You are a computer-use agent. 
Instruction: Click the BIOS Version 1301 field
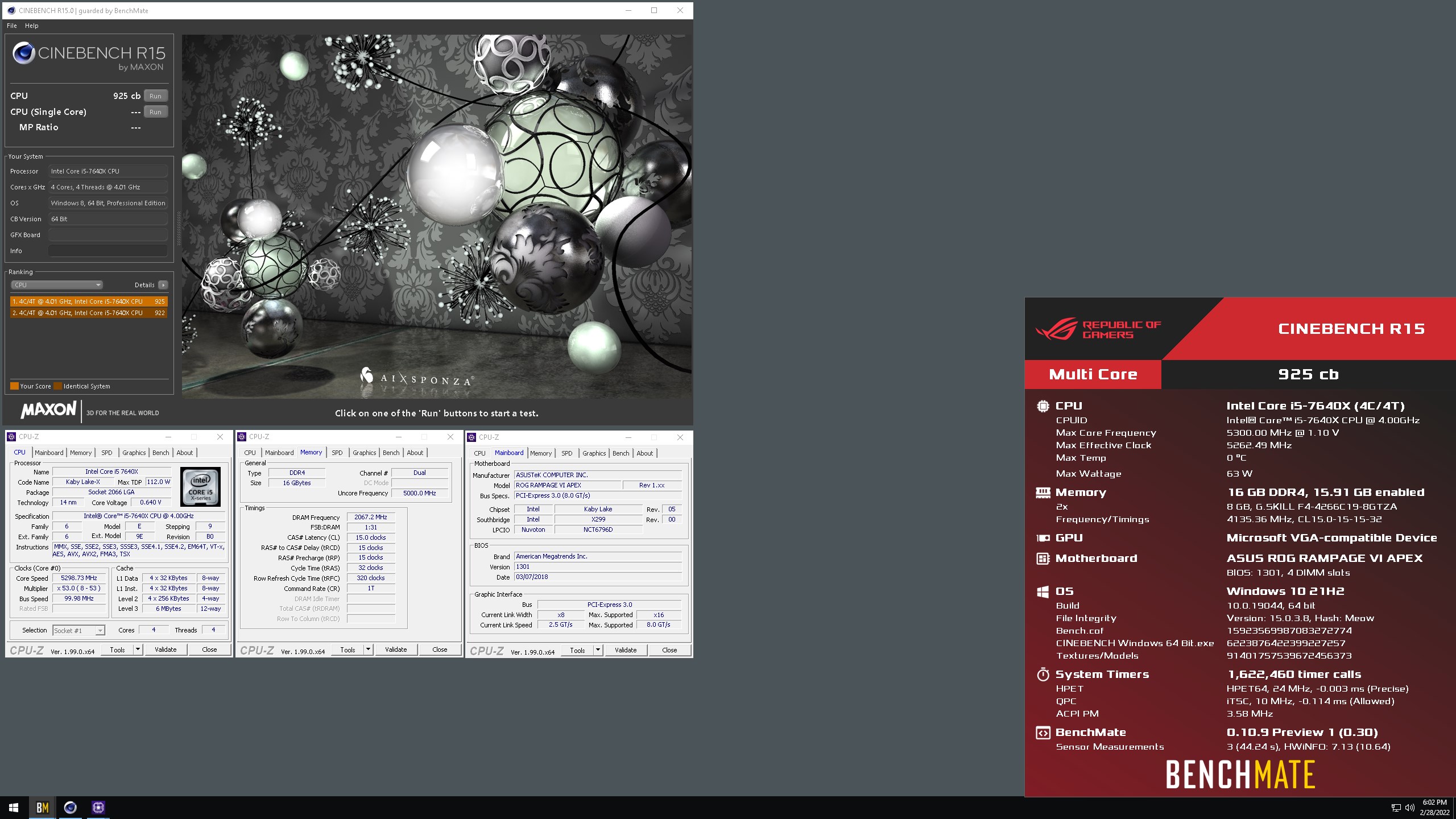click(598, 566)
